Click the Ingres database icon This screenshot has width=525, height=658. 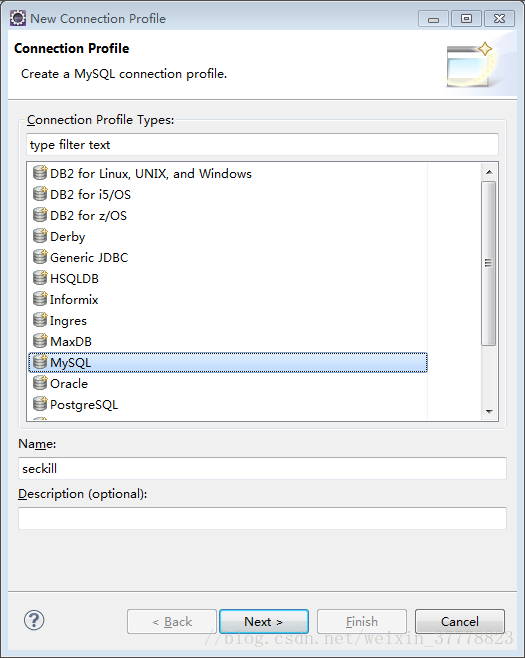pyautogui.click(x=40, y=319)
